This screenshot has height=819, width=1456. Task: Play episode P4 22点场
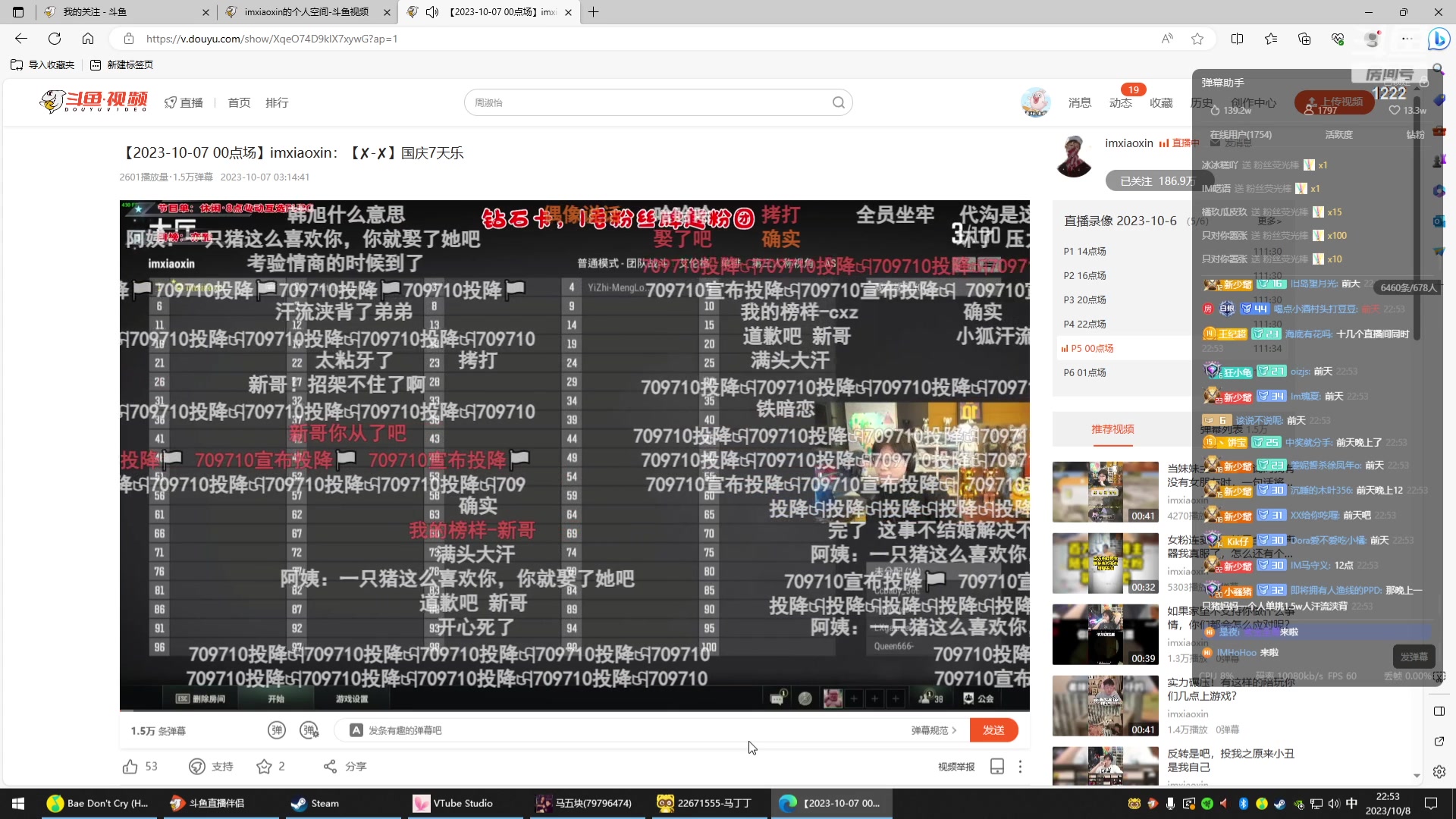[x=1084, y=324]
